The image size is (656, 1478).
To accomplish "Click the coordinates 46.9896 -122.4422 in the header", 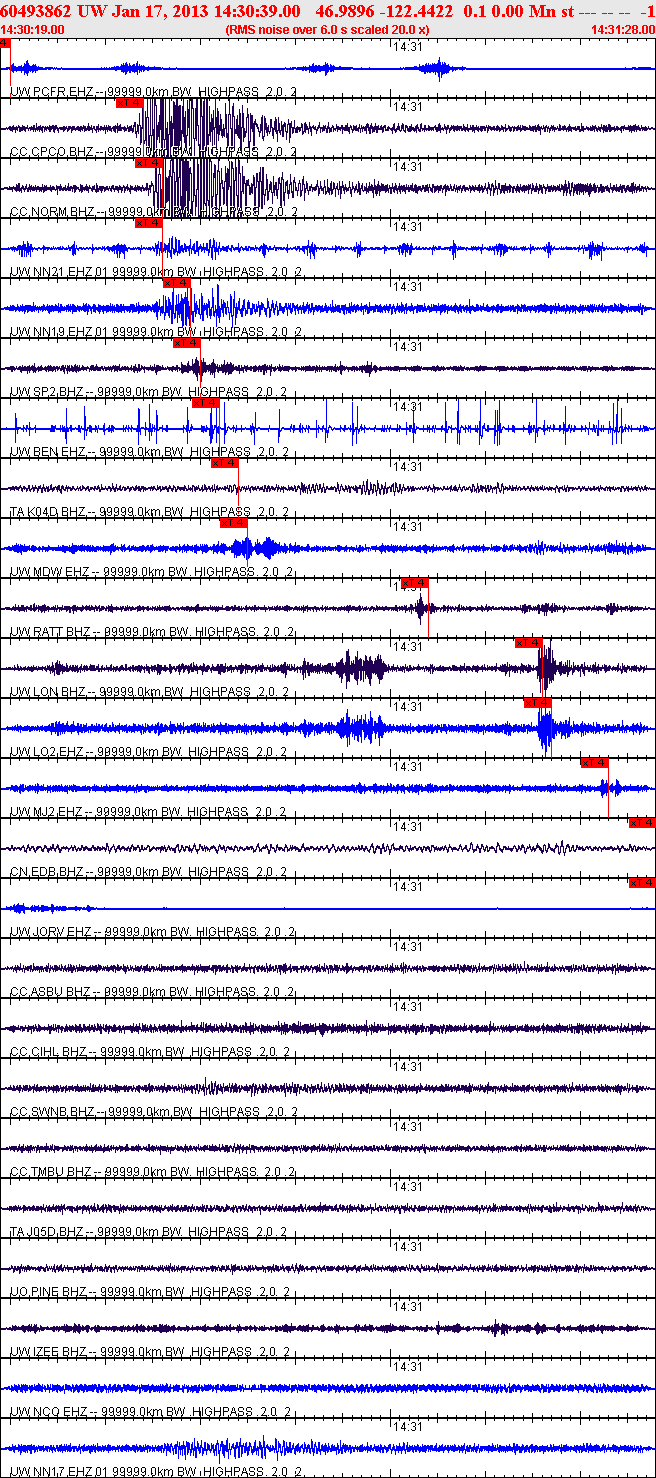I will [384, 11].
